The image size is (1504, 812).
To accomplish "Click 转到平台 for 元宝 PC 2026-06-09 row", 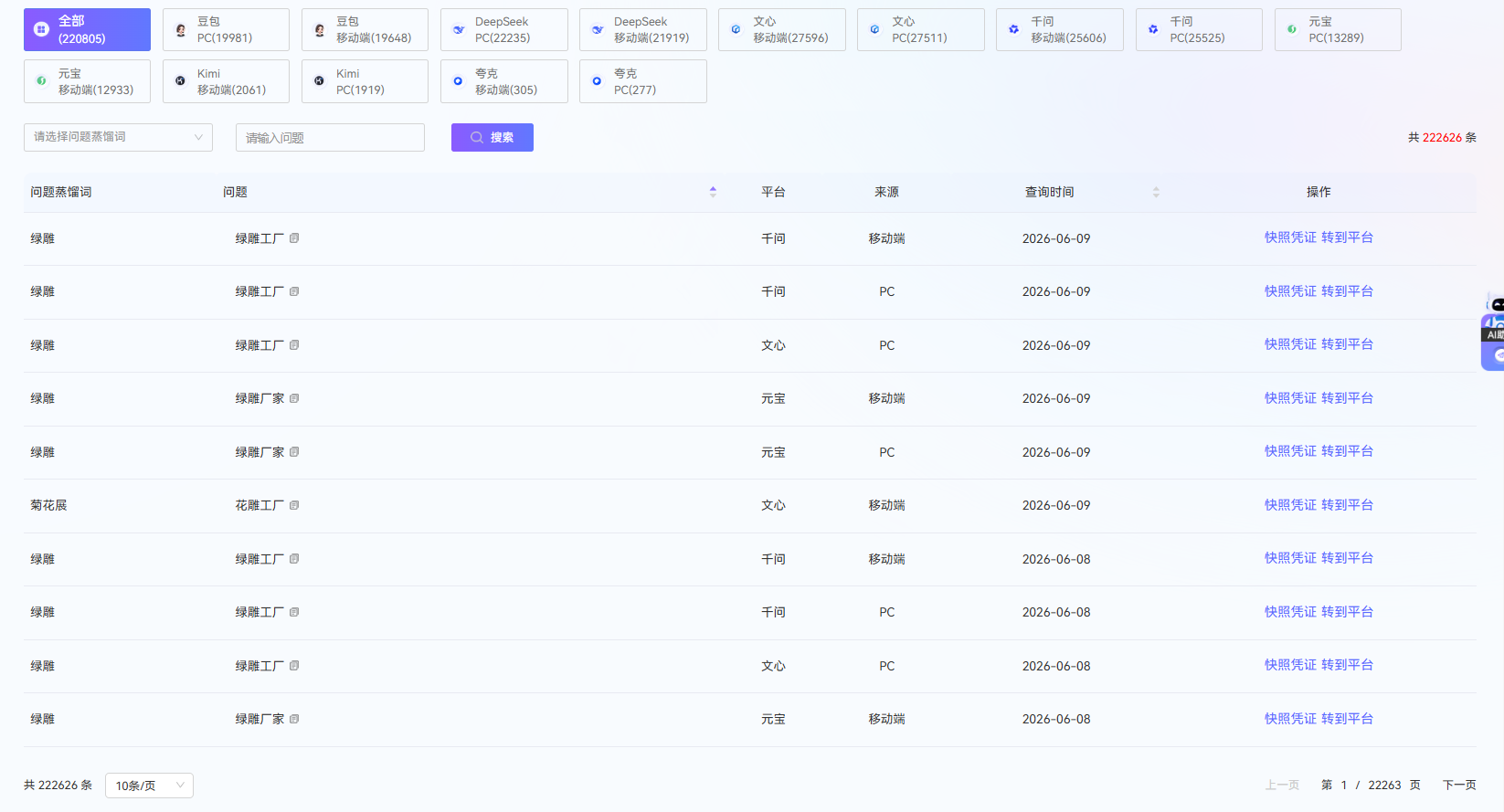I will [x=1347, y=451].
